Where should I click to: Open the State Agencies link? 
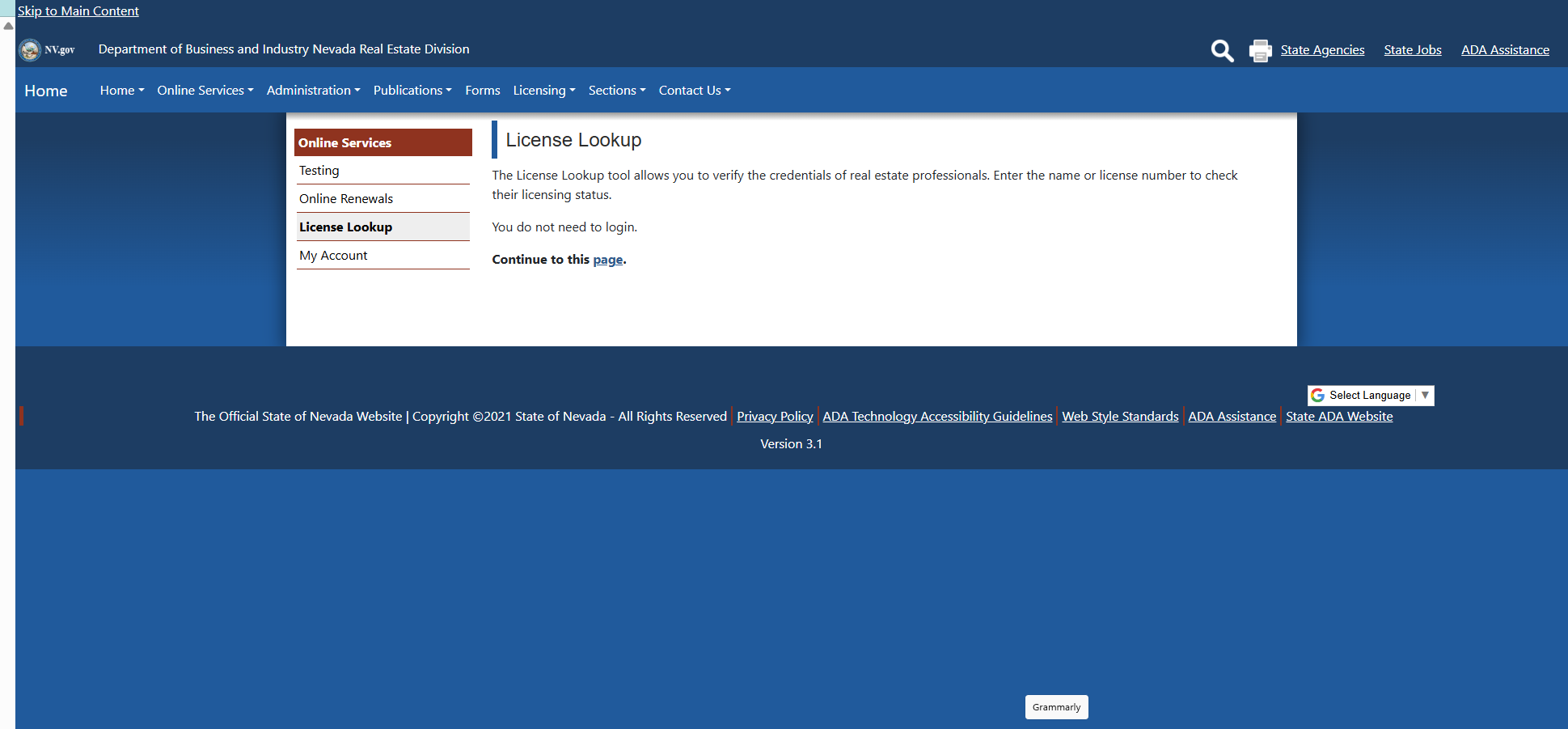1322,50
